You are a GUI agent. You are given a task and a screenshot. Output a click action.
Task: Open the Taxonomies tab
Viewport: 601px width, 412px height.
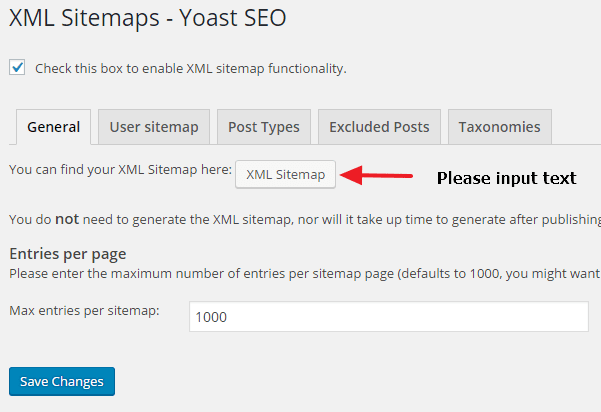click(499, 127)
